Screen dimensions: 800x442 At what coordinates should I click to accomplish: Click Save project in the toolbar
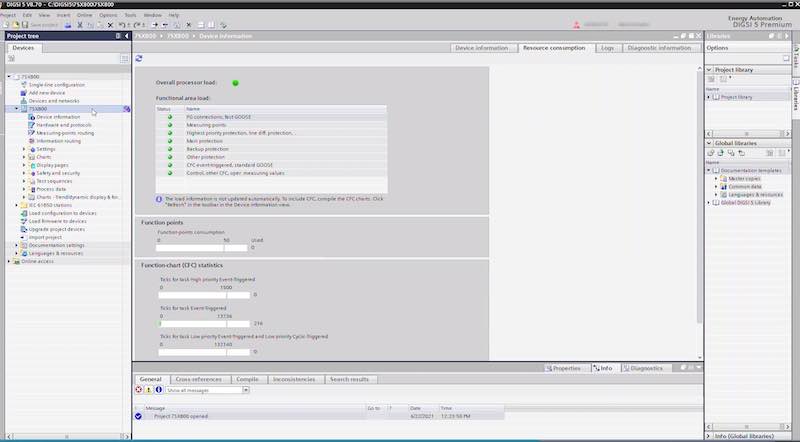click(40, 24)
